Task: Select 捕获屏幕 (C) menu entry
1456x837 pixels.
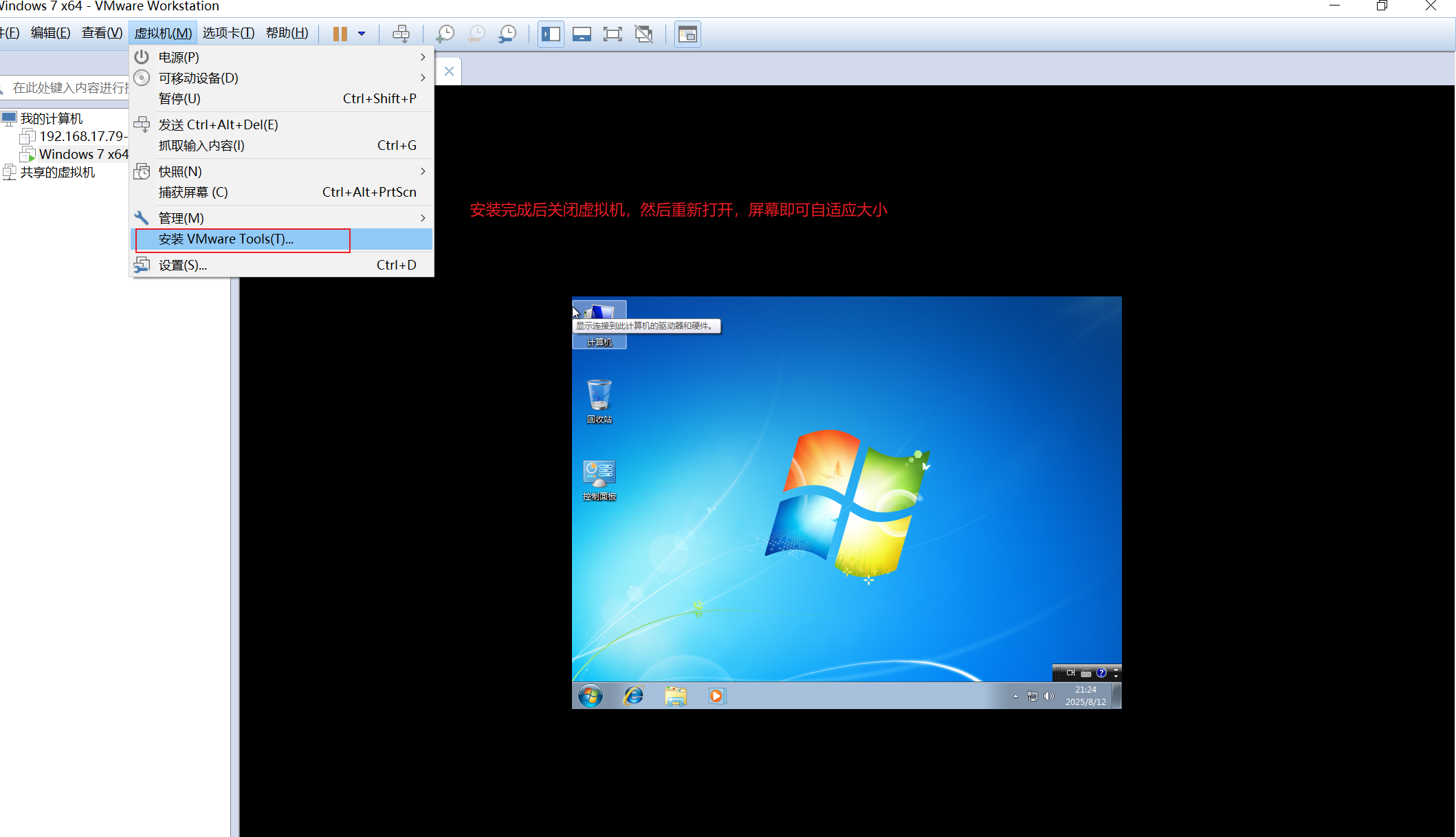Action: click(x=282, y=192)
